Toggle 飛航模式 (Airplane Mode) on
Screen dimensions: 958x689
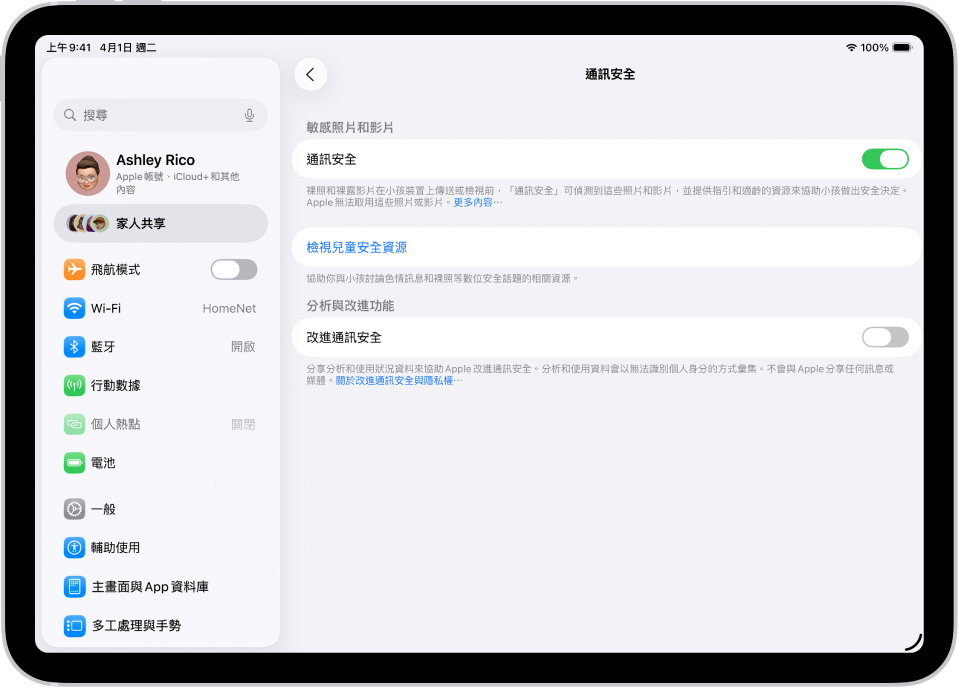(233, 269)
